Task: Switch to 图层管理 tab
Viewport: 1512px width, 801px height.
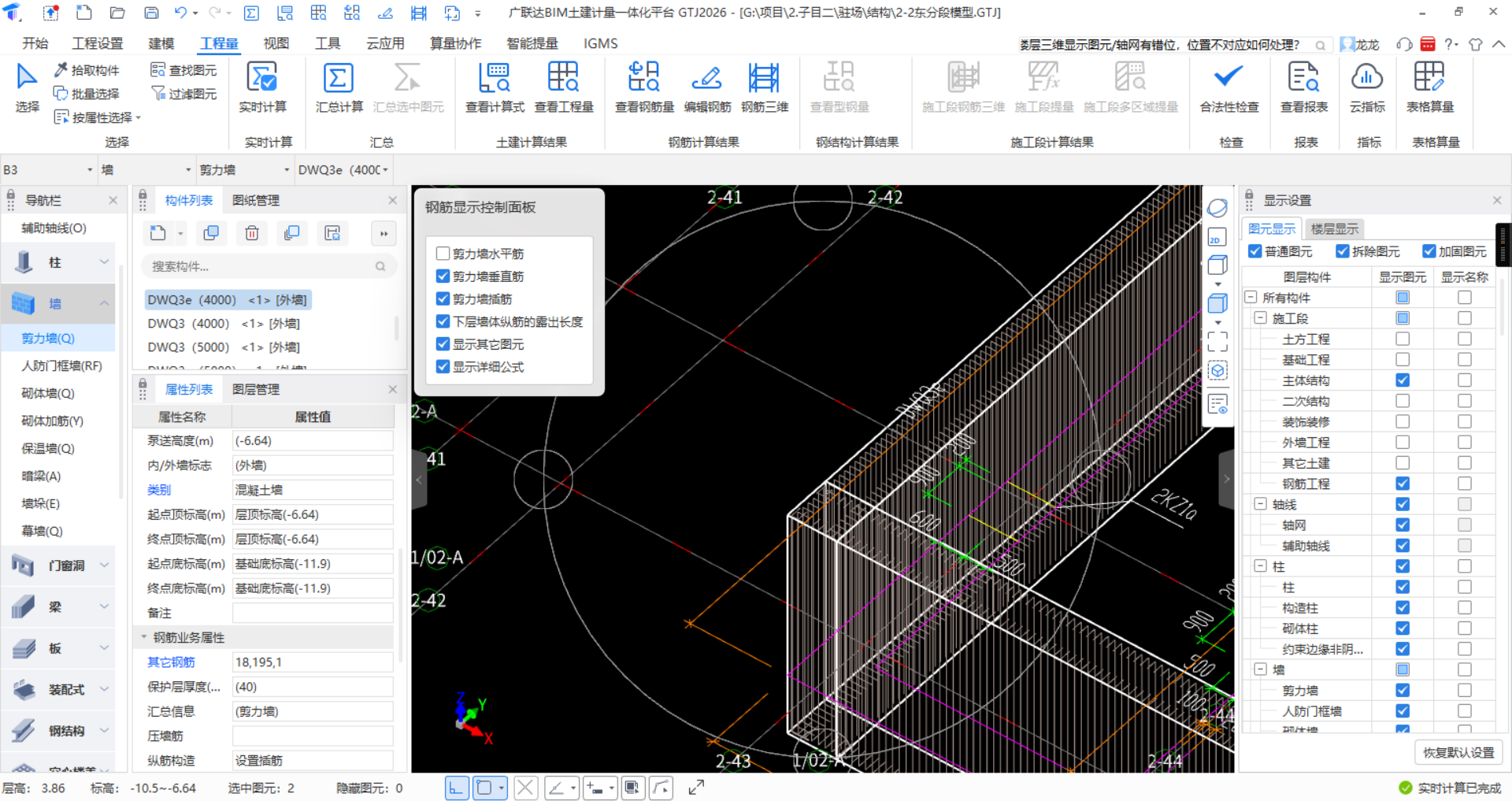Action: click(x=256, y=390)
